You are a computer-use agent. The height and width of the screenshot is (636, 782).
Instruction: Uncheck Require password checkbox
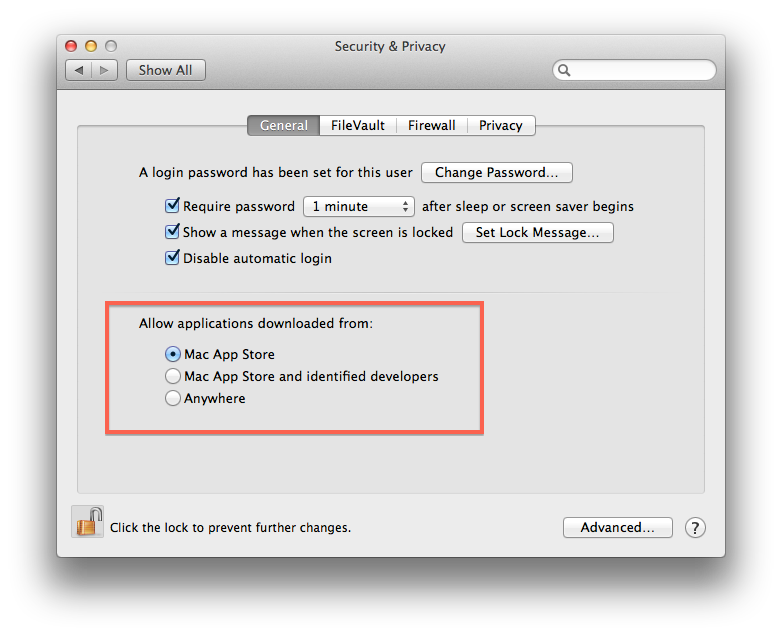click(x=172, y=206)
